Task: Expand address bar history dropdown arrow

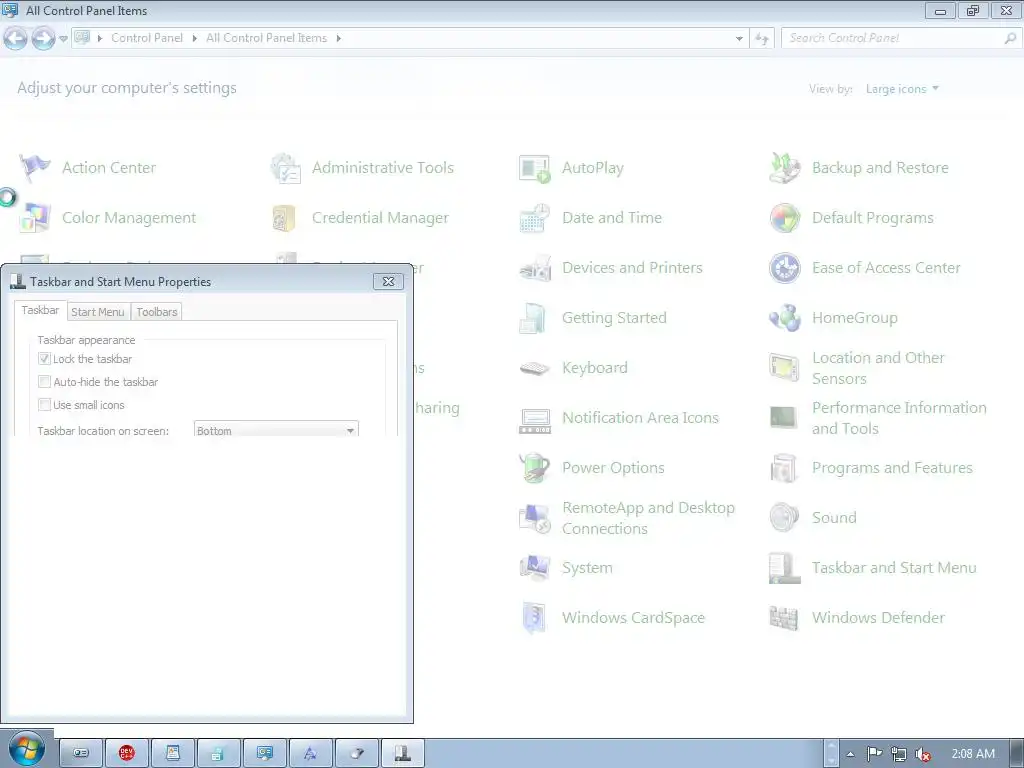Action: pos(739,39)
